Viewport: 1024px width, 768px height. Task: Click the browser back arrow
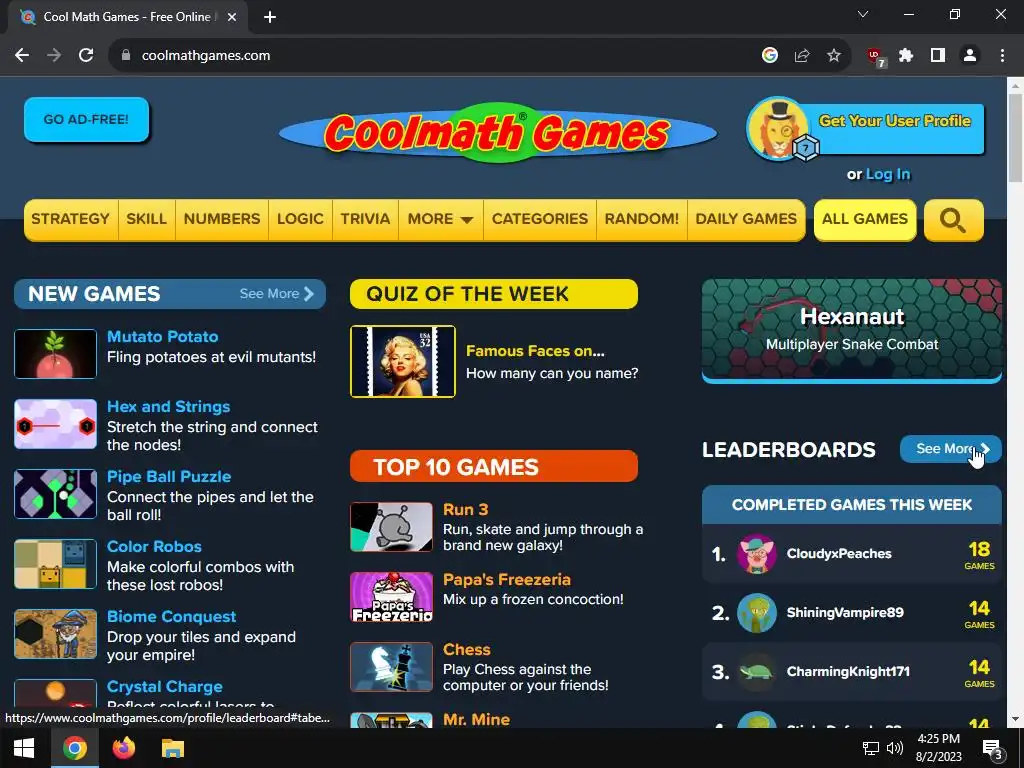22,56
